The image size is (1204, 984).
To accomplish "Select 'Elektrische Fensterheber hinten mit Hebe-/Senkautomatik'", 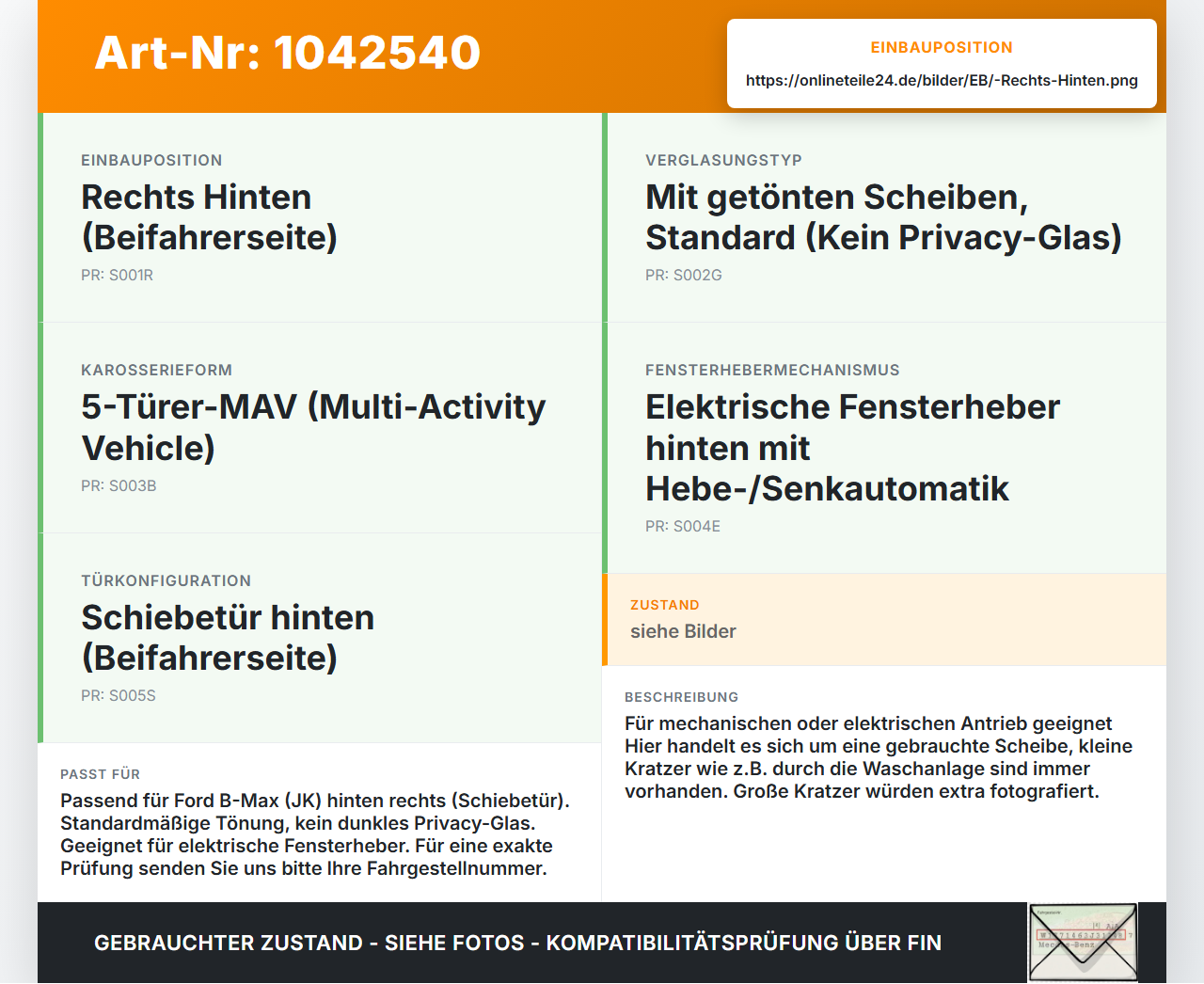I will click(852, 448).
